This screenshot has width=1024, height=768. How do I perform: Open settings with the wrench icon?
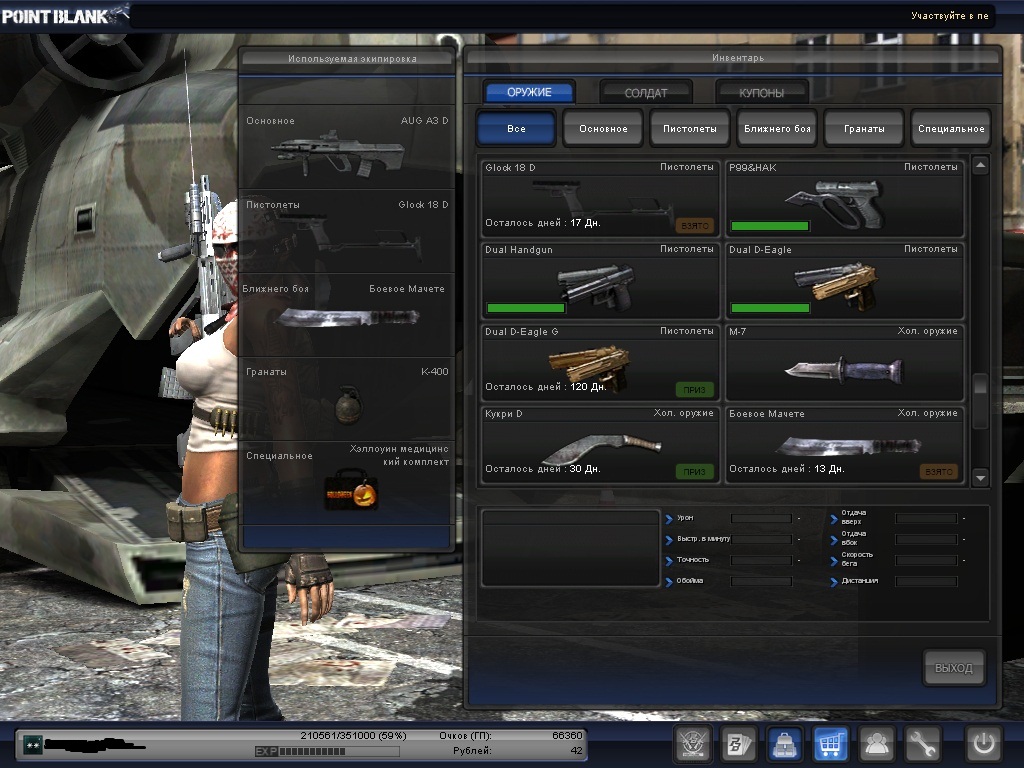click(x=922, y=743)
